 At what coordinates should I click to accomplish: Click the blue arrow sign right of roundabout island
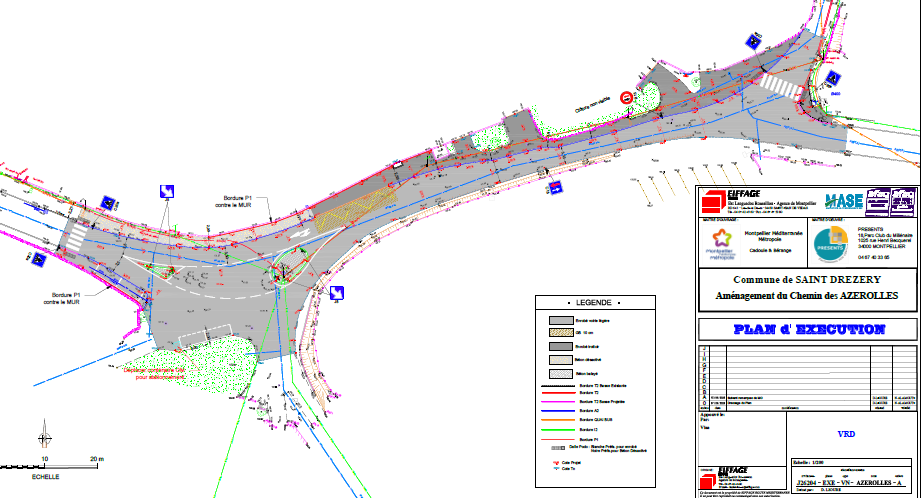tap(337, 292)
